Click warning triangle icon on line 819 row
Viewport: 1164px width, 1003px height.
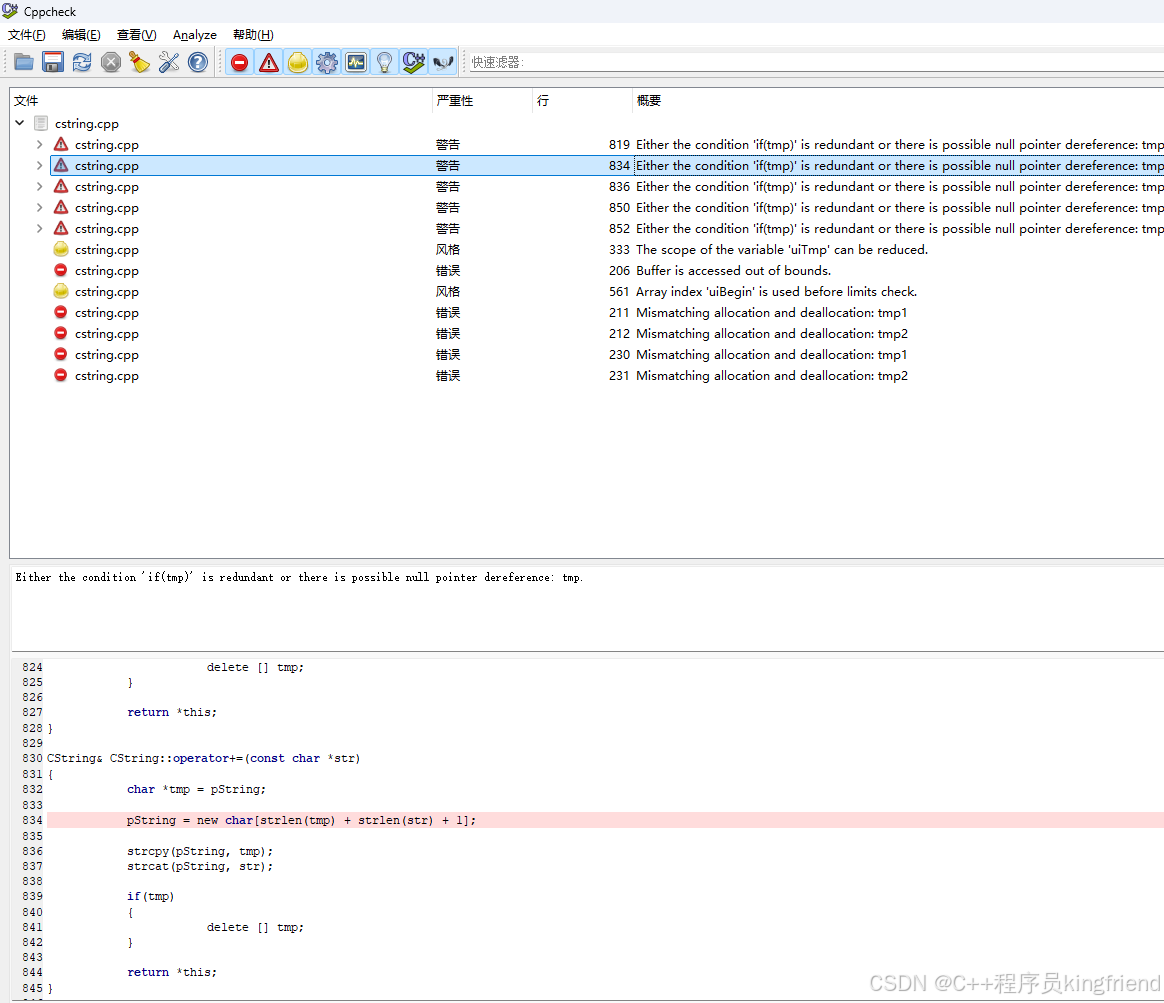tap(61, 144)
